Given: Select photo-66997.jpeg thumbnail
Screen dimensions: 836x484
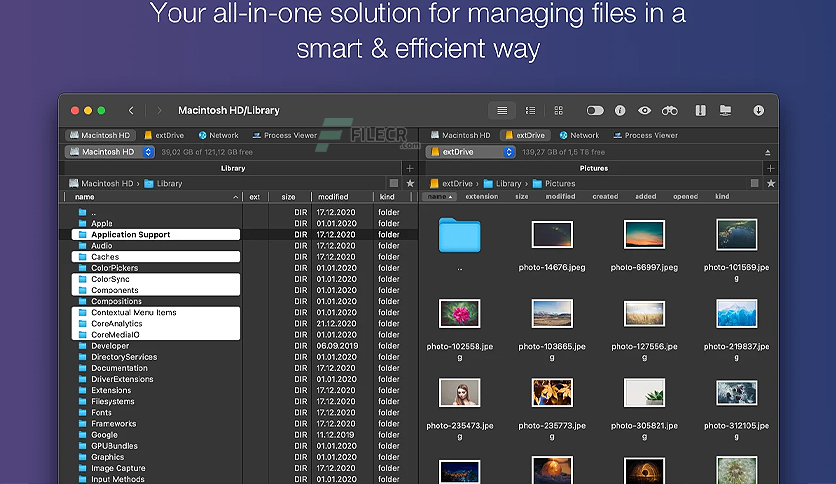Looking at the screenshot, I should coord(644,235).
